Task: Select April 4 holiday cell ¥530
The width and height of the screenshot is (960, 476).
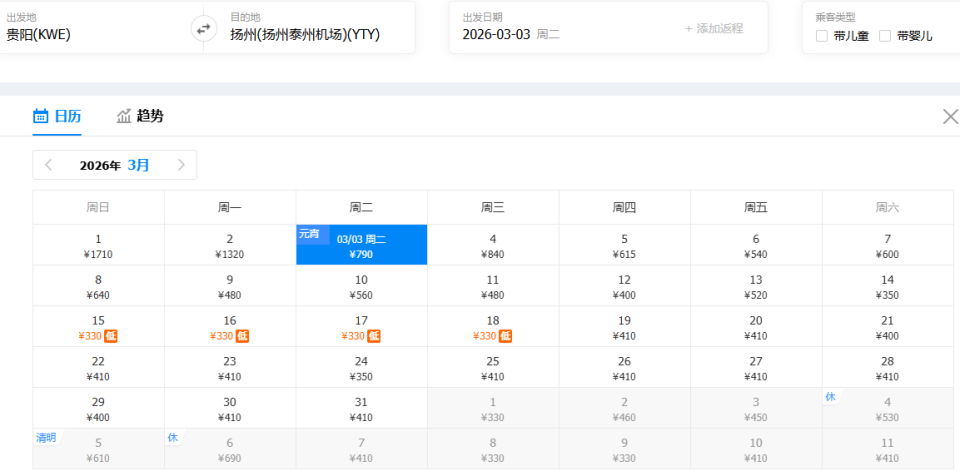Action: [x=888, y=408]
